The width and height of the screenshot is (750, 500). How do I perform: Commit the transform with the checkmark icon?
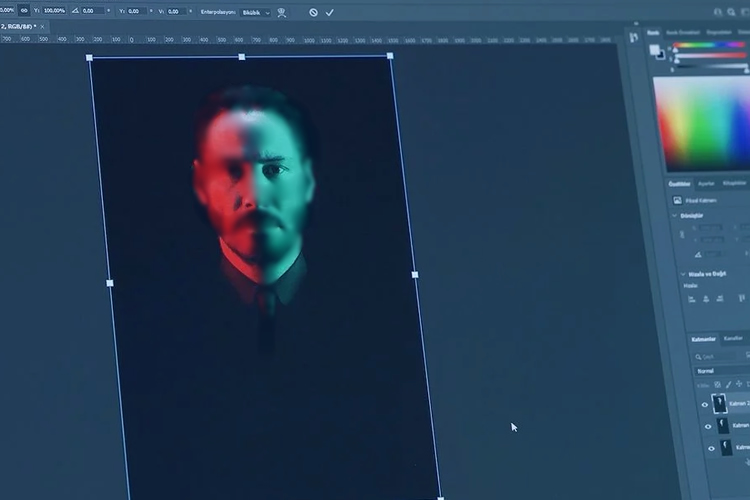point(330,13)
